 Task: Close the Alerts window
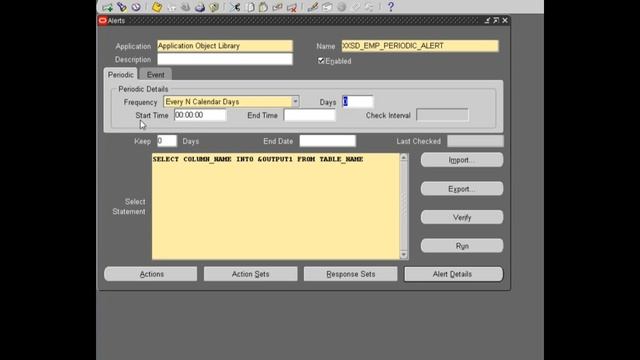(505, 20)
